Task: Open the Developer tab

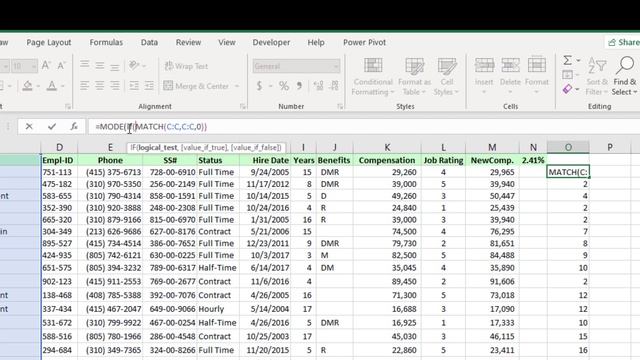Action: point(271,42)
